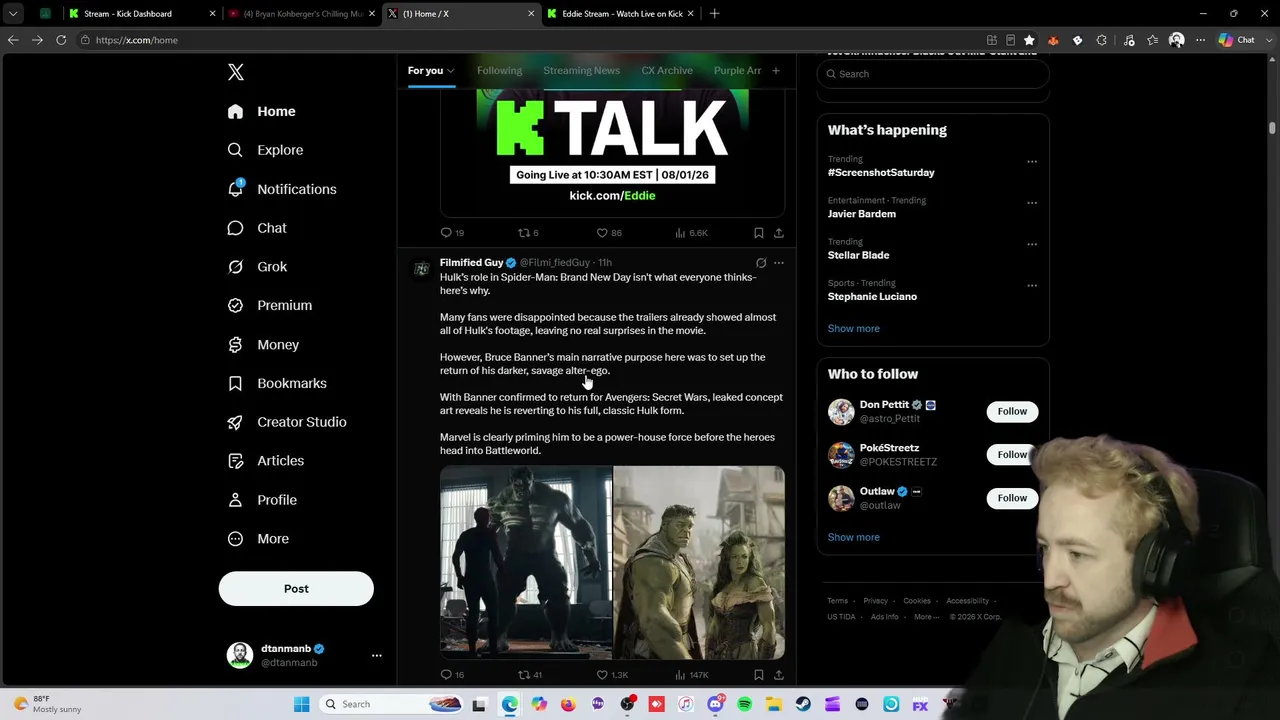
Task: Open the Money section
Action: tap(264, 344)
